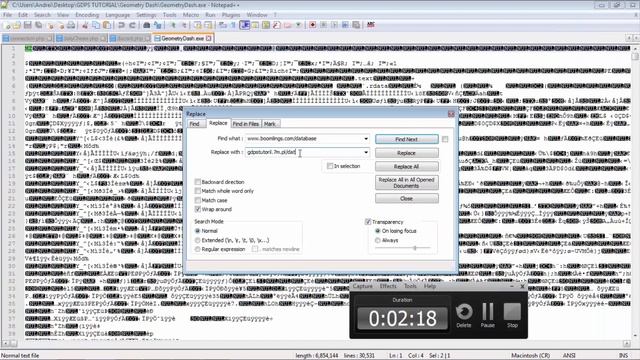Click the Undo toolbar icon
640x360 pixels.
coord(121,25)
